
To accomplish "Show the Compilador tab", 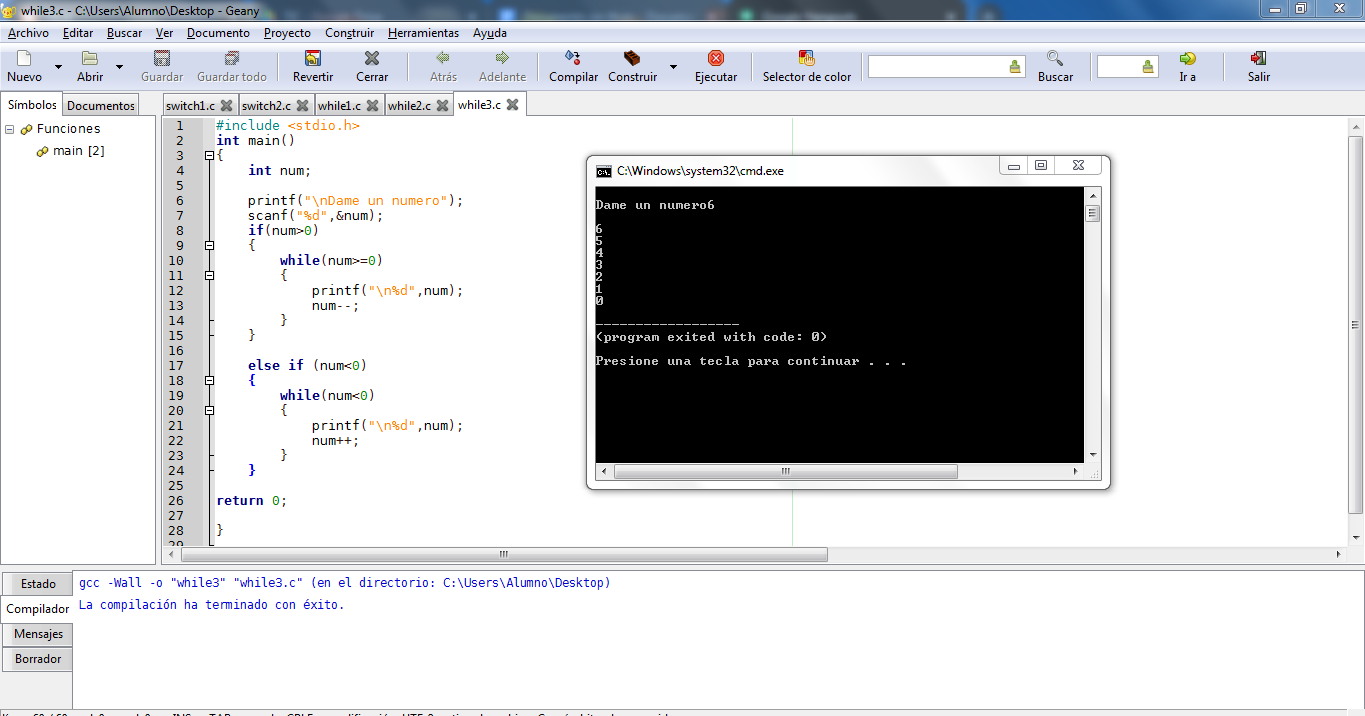I will click(38, 609).
